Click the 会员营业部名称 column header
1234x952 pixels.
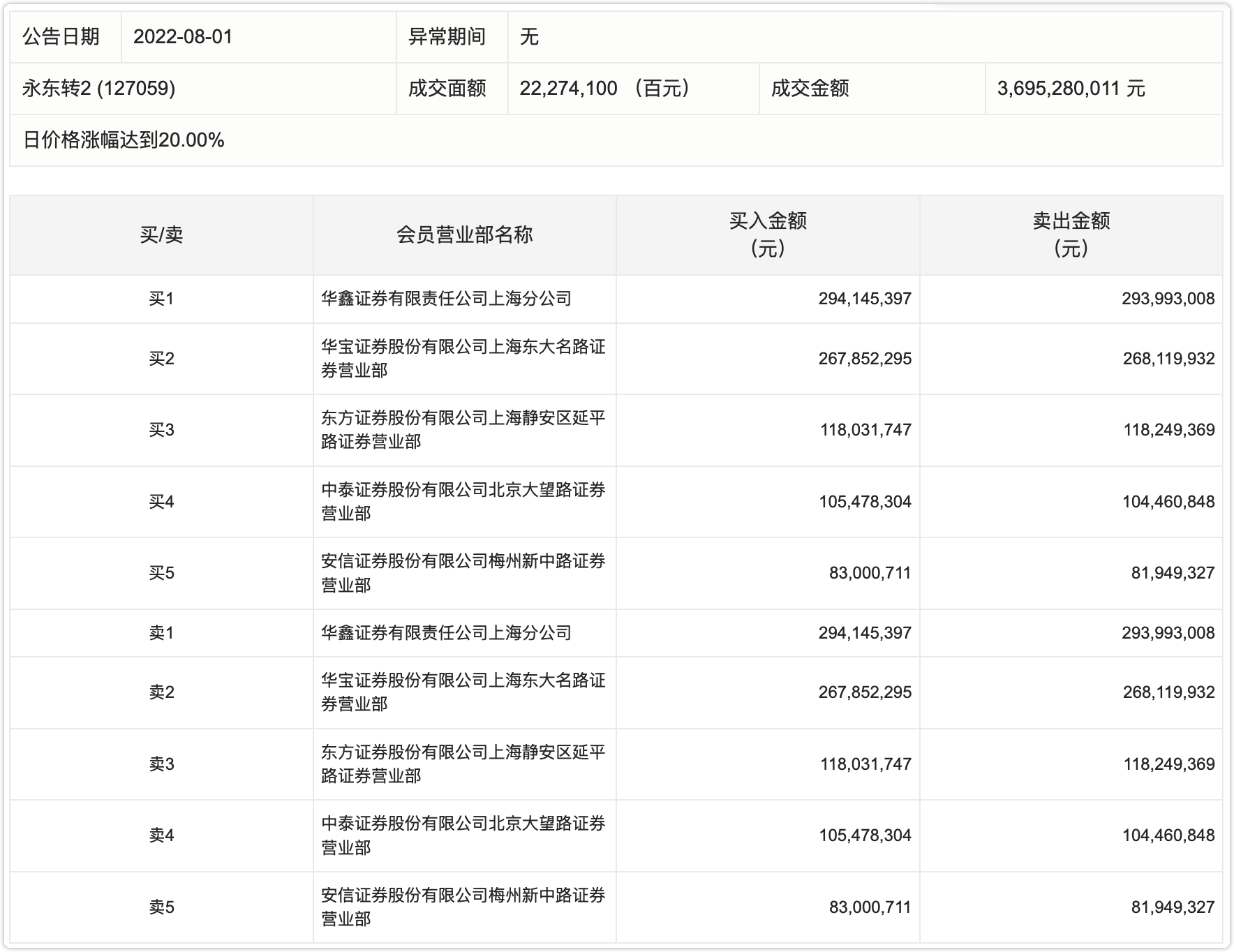[x=466, y=234]
